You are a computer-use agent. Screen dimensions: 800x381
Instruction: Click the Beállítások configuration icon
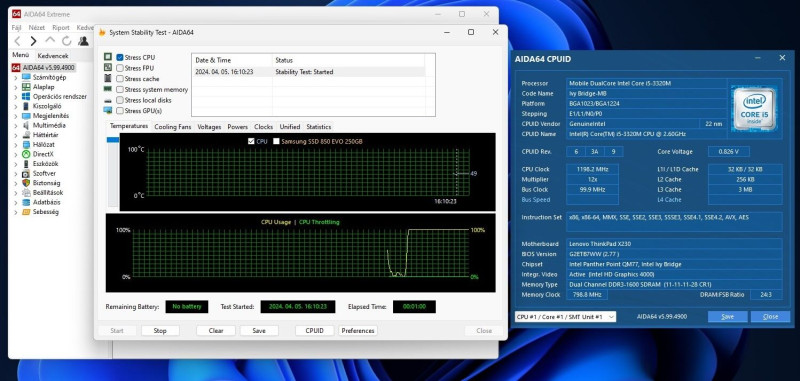click(x=26, y=192)
